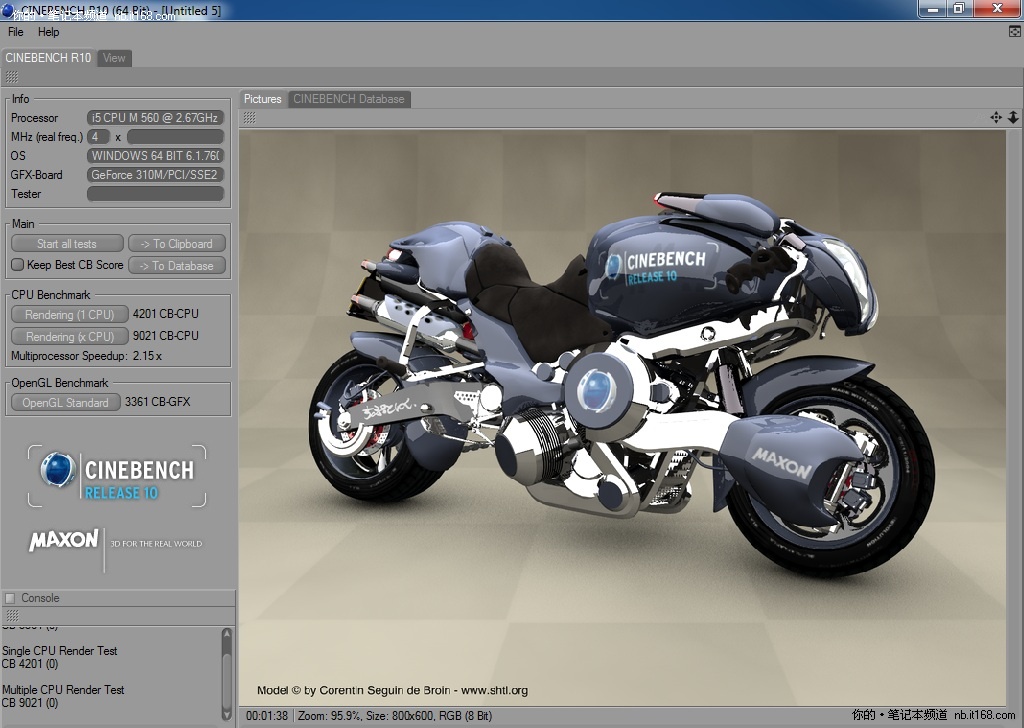Switch to the CINEBENCH Database tab
The height and width of the screenshot is (728, 1024).
[x=348, y=99]
